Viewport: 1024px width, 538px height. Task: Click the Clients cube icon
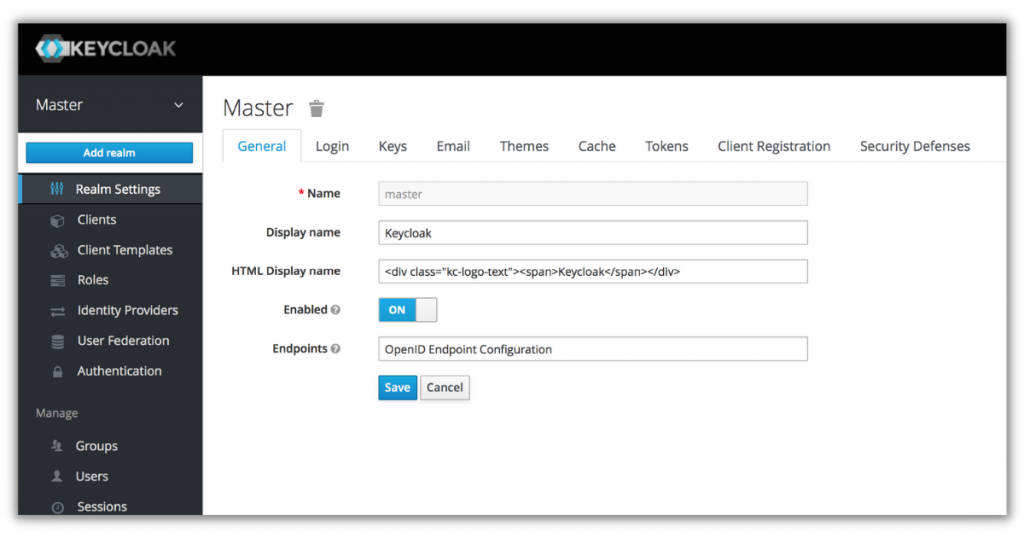(x=58, y=220)
